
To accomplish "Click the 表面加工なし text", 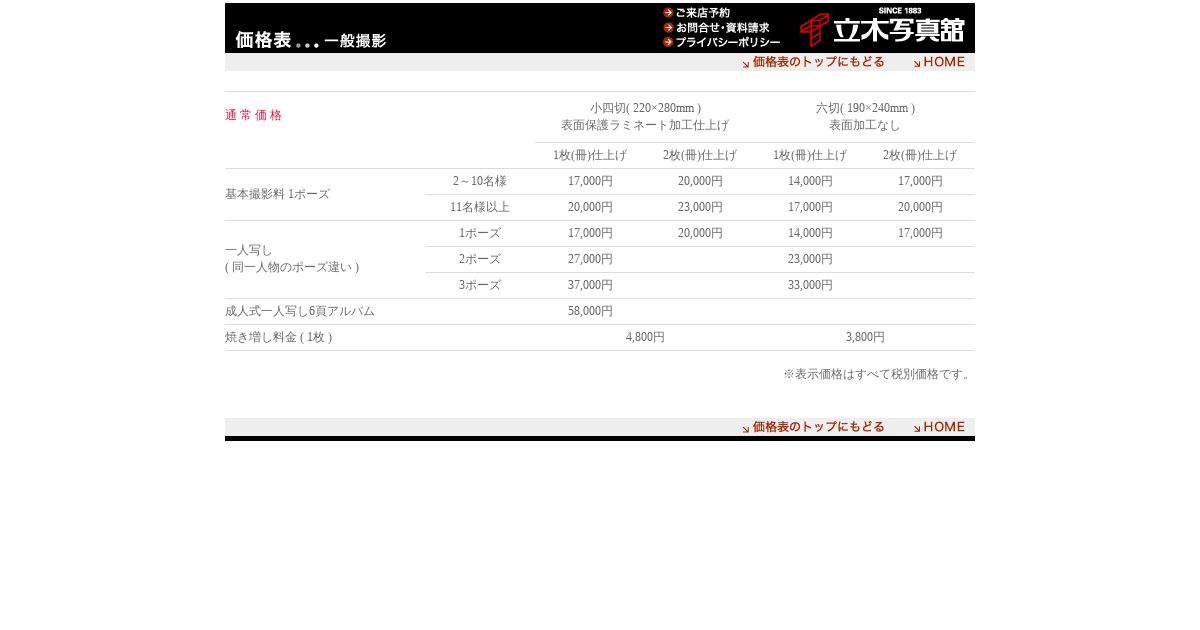I will pos(865,125).
